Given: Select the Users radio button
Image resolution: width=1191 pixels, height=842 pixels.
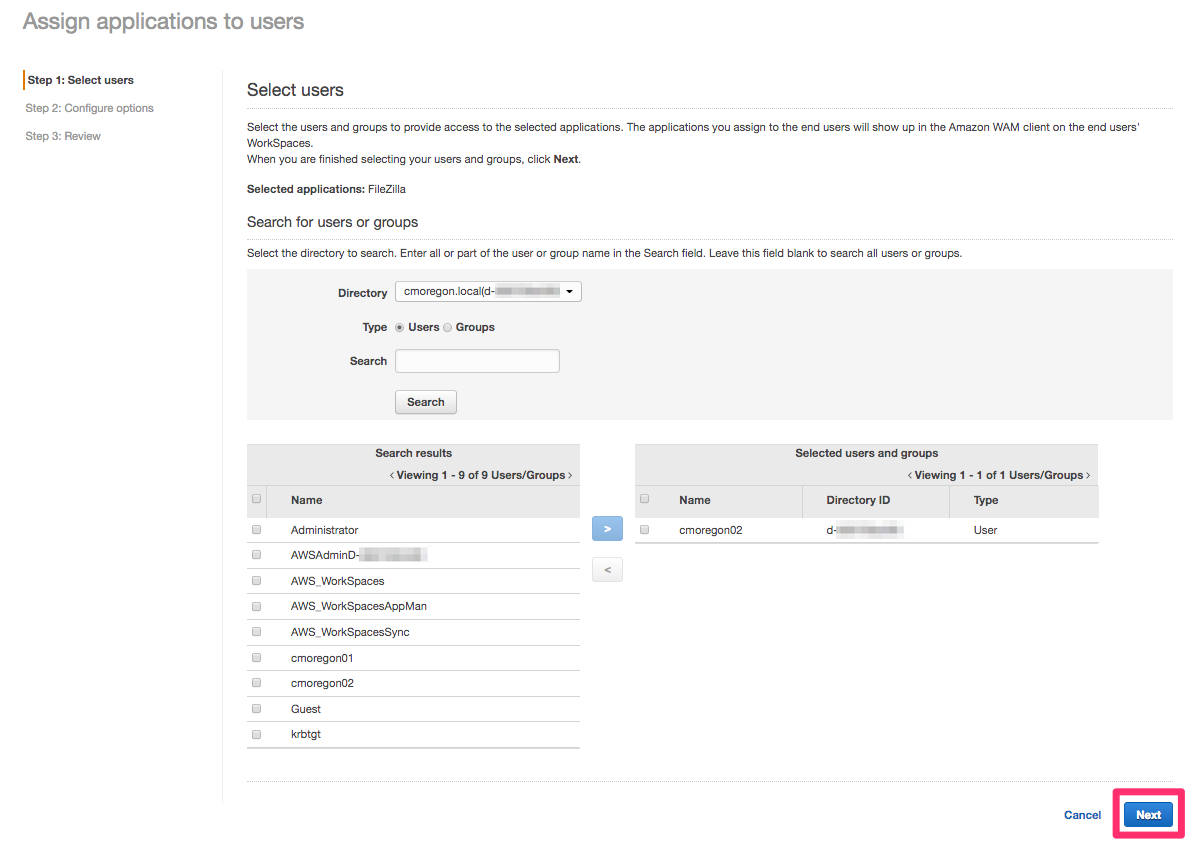Looking at the screenshot, I should (x=398, y=327).
